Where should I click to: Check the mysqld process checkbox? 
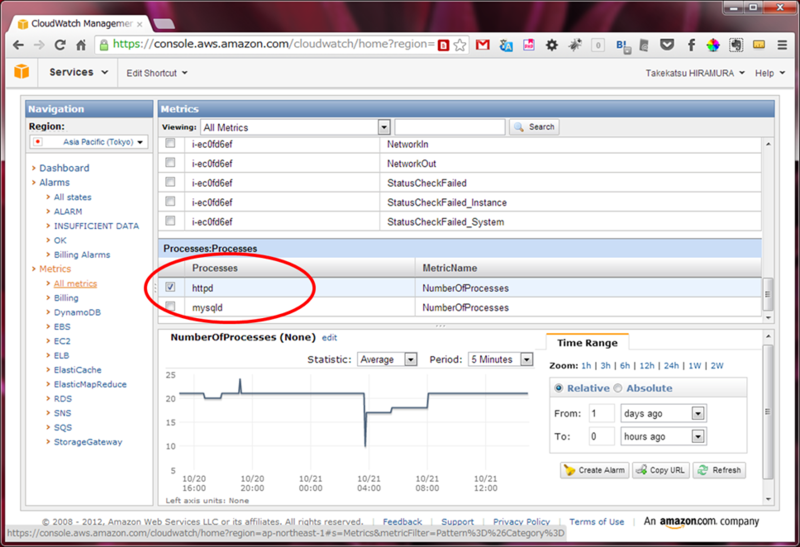pos(170,306)
